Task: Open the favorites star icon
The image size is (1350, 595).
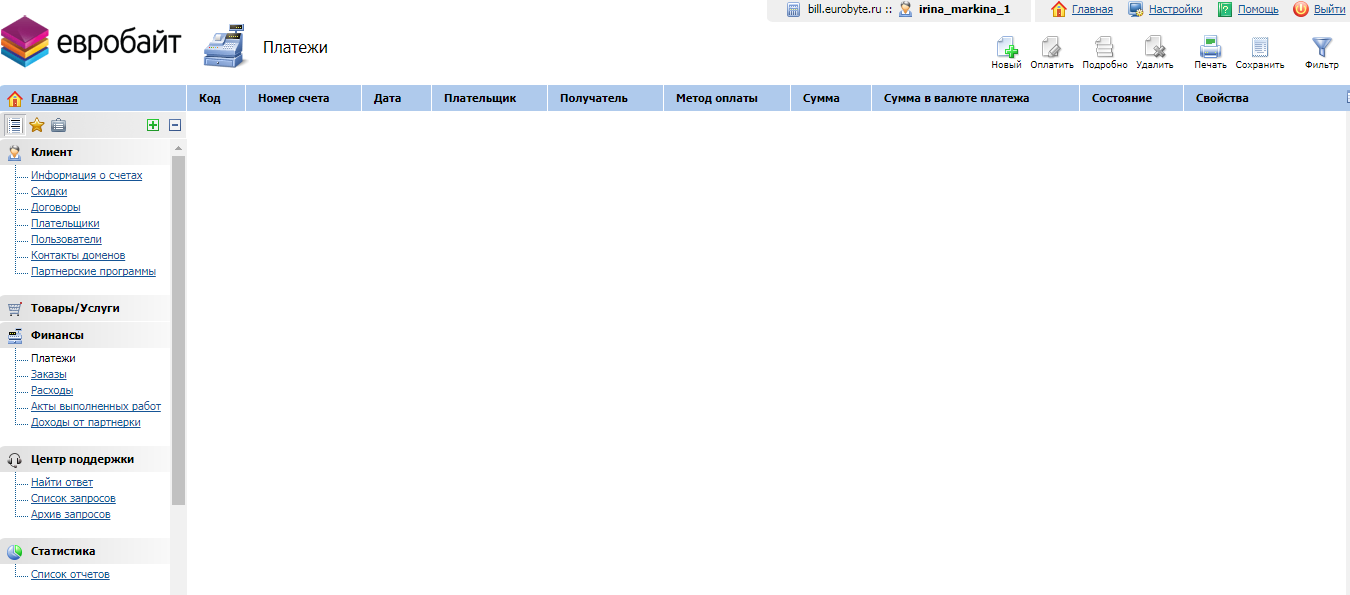Action: [37, 125]
